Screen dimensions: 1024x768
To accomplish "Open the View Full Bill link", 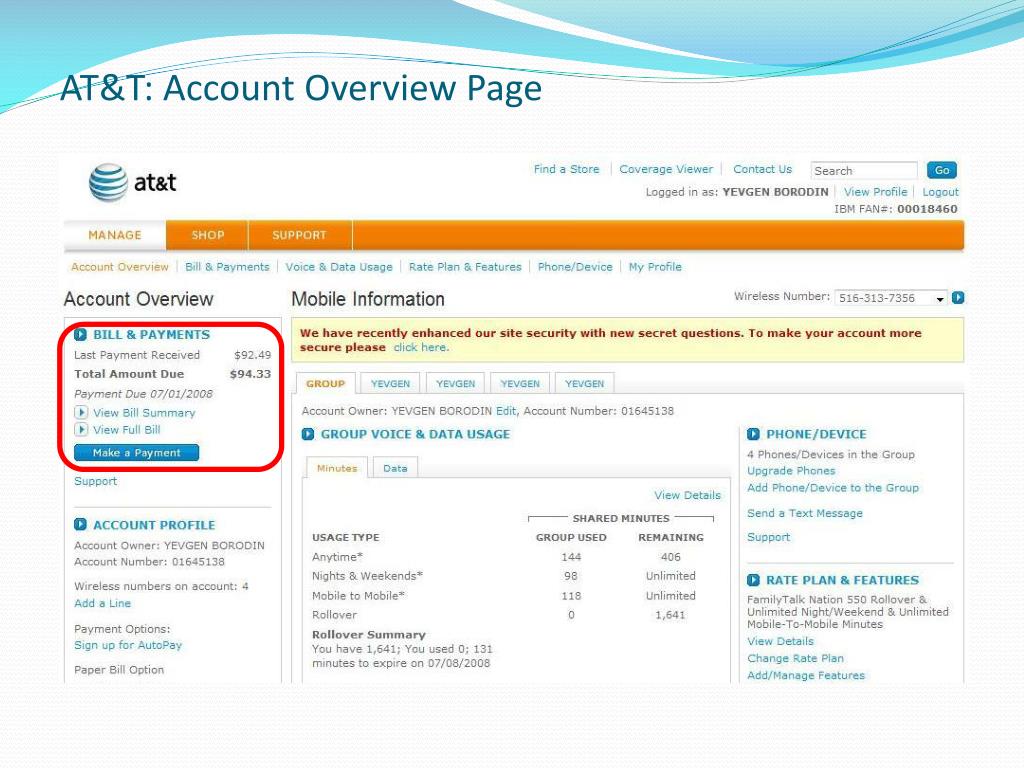I will pyautogui.click(x=127, y=430).
